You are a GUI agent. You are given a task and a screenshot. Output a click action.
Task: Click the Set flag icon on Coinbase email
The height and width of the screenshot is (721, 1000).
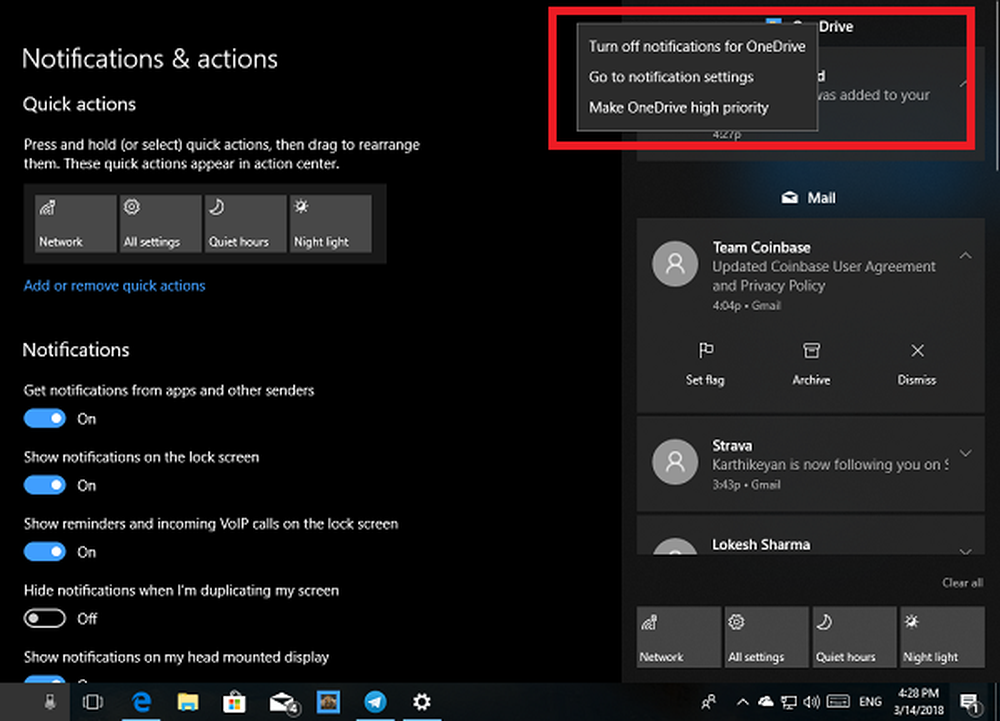click(x=705, y=352)
